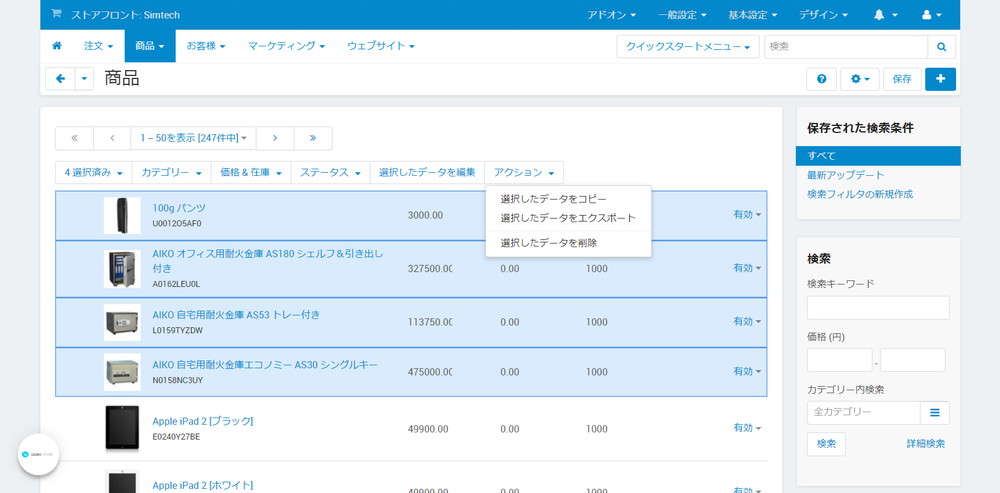
Task: Click the back arrow button
Action: 61,79
